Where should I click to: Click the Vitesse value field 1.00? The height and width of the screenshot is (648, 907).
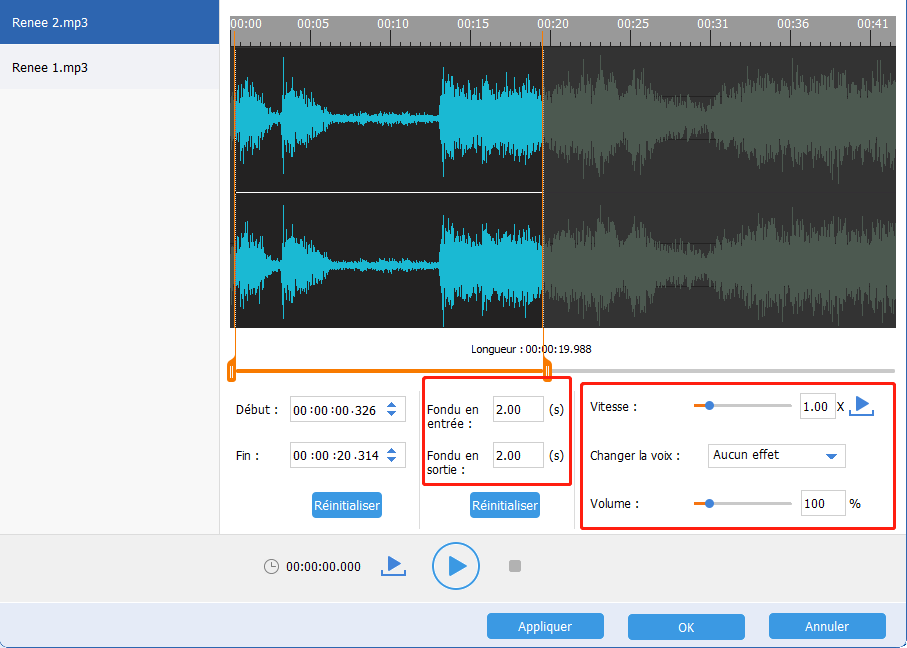(x=818, y=406)
